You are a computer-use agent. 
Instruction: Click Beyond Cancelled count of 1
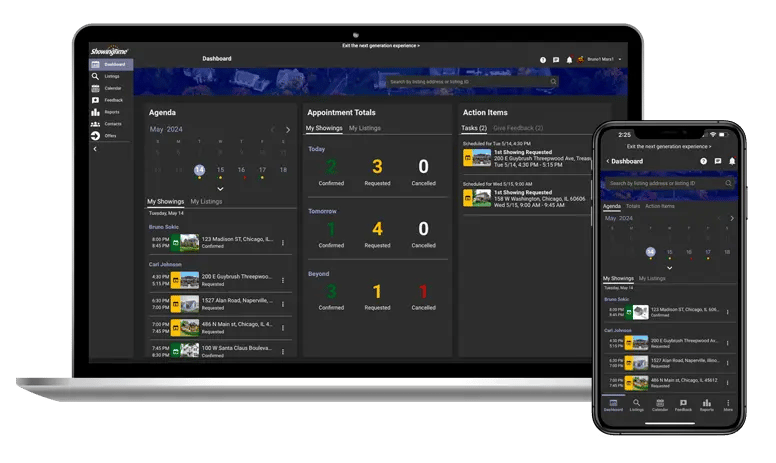[x=423, y=291]
